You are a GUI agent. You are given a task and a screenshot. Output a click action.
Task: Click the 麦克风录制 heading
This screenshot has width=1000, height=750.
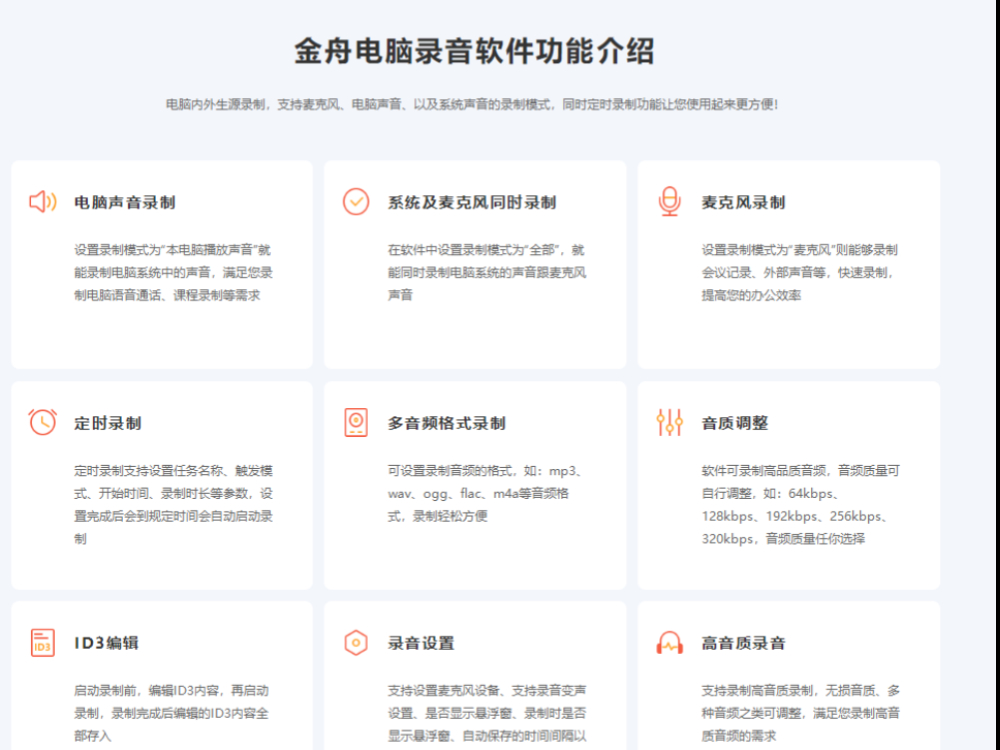(x=743, y=203)
